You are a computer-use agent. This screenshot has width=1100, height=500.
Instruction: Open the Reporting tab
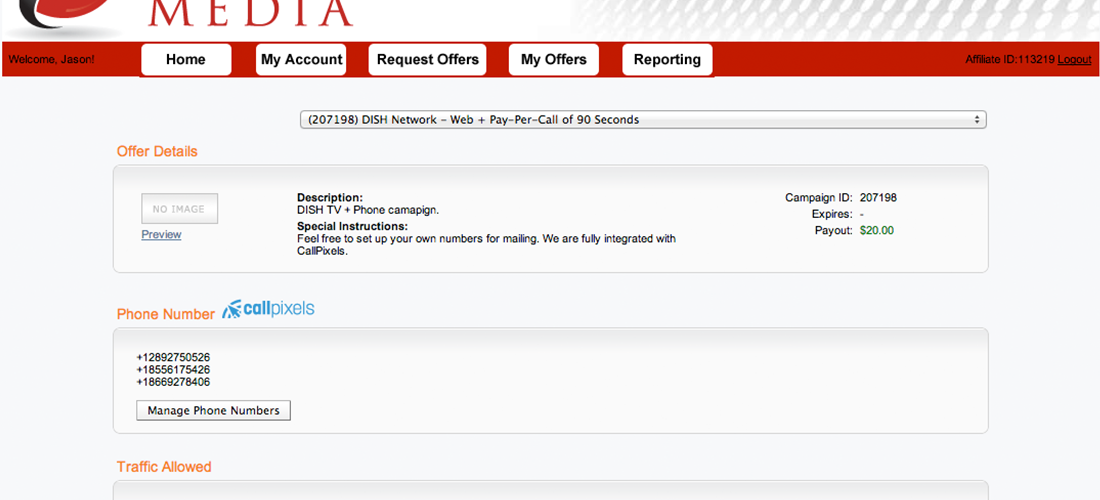tap(667, 60)
